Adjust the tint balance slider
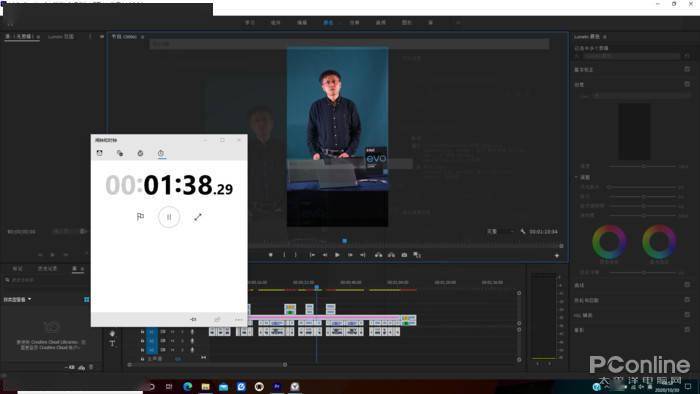The height and width of the screenshot is (394, 700). click(643, 272)
